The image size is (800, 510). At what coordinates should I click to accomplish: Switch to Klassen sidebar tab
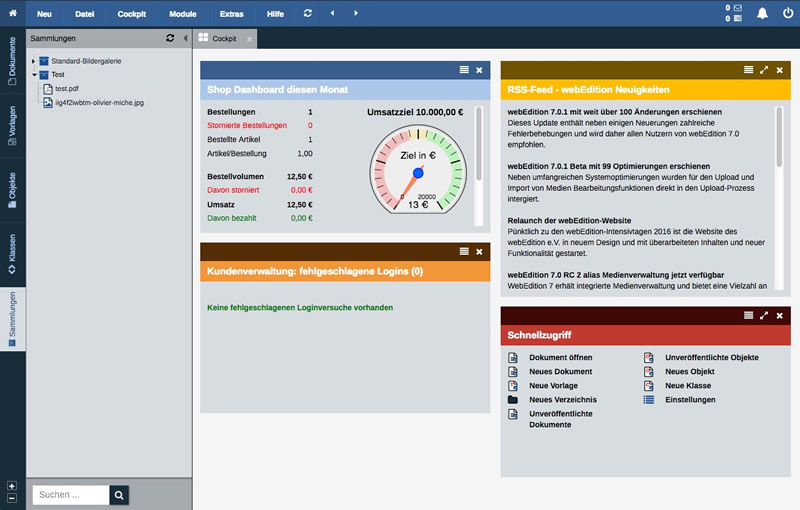[x=12, y=254]
